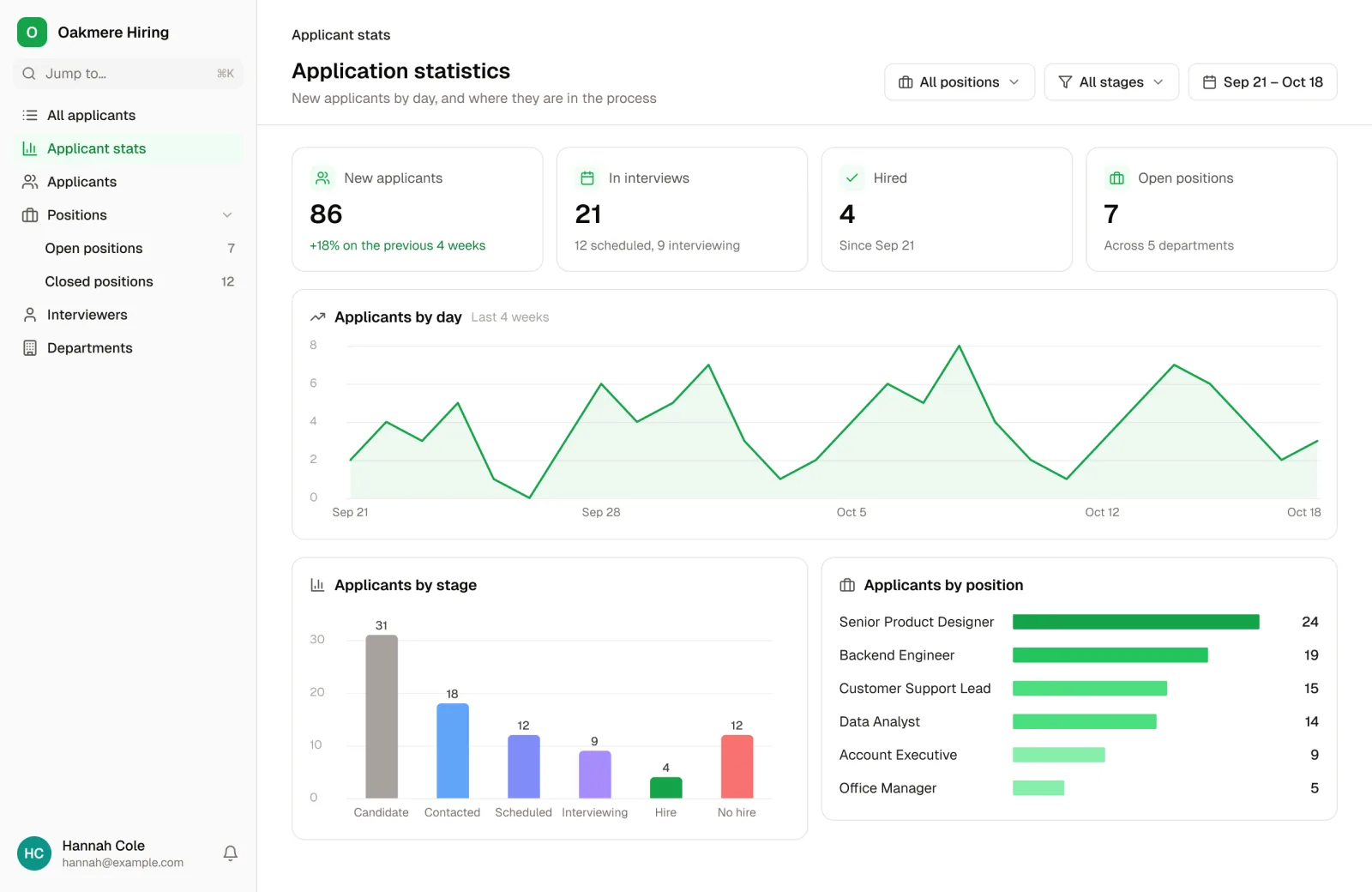Click the Oct 5 axis label
This screenshot has height=892, width=1372.
coord(851,512)
